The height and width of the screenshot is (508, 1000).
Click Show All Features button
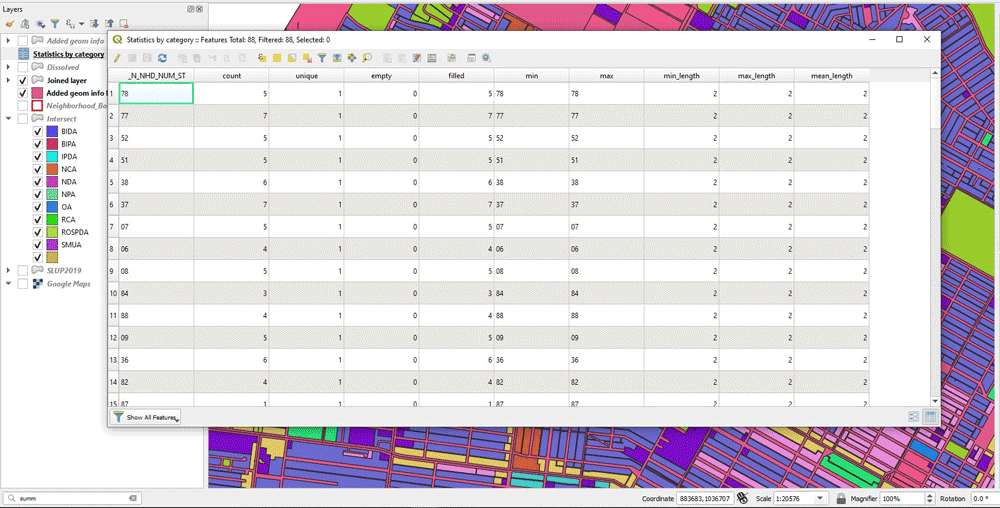coord(146,417)
